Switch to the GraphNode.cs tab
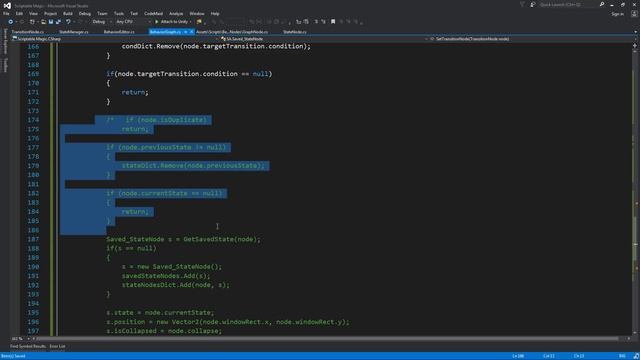This screenshot has height=360, width=640. [232, 32]
